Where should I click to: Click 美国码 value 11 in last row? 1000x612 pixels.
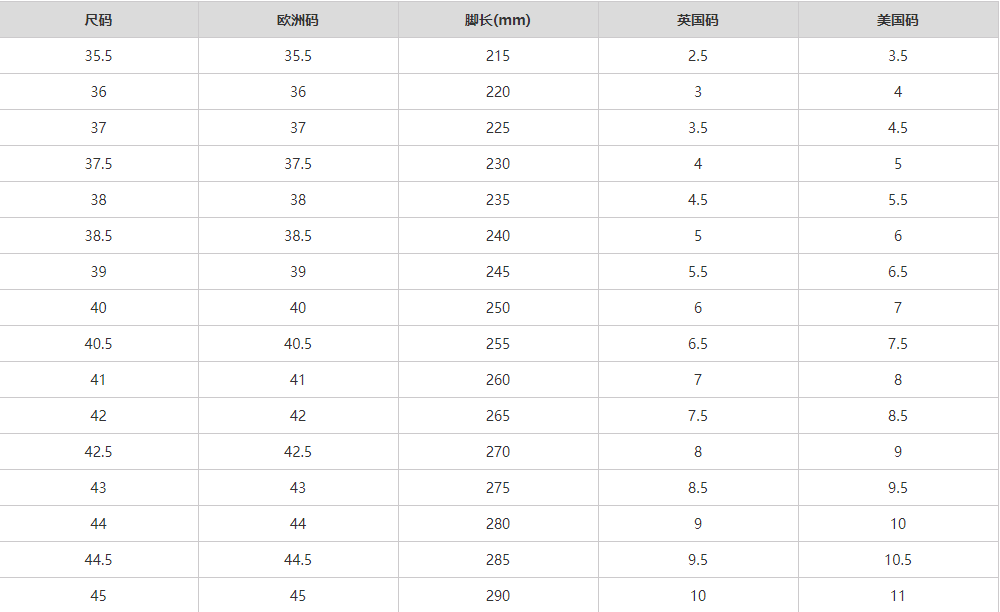[x=898, y=596]
